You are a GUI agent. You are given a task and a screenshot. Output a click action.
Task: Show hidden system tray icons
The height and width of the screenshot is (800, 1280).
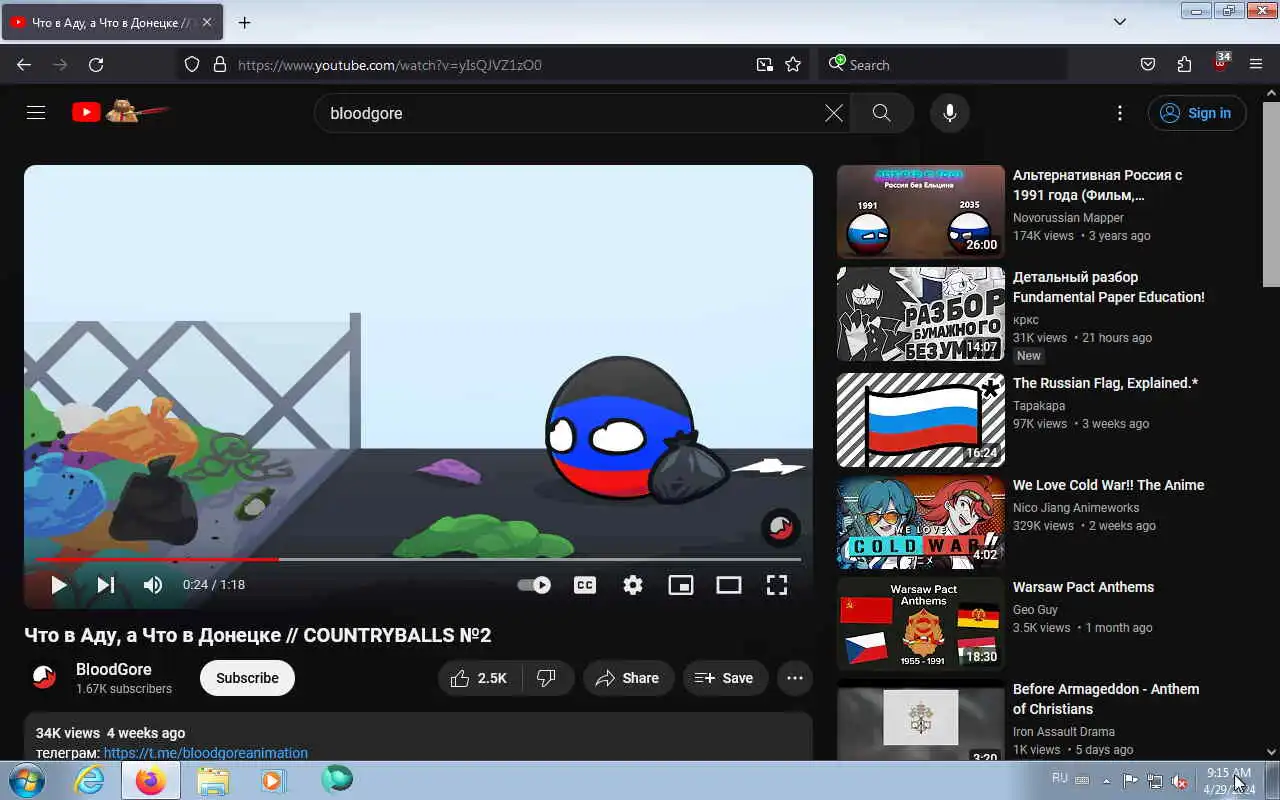click(x=1106, y=780)
